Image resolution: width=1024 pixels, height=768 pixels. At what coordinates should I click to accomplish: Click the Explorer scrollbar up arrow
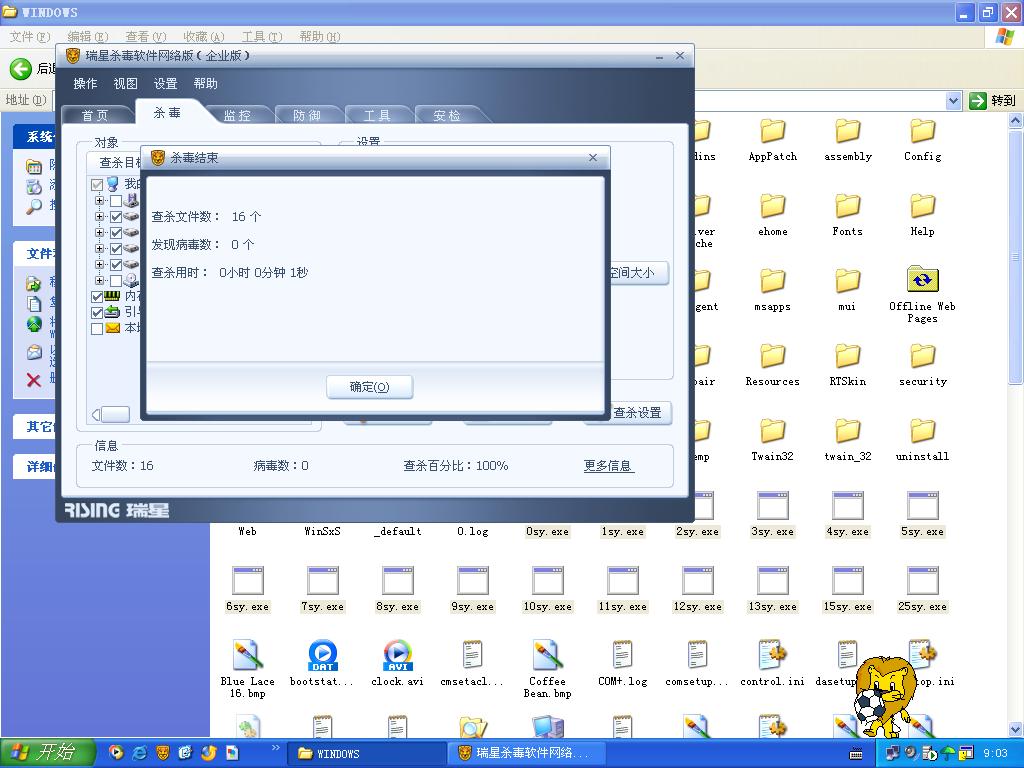coord(1016,121)
